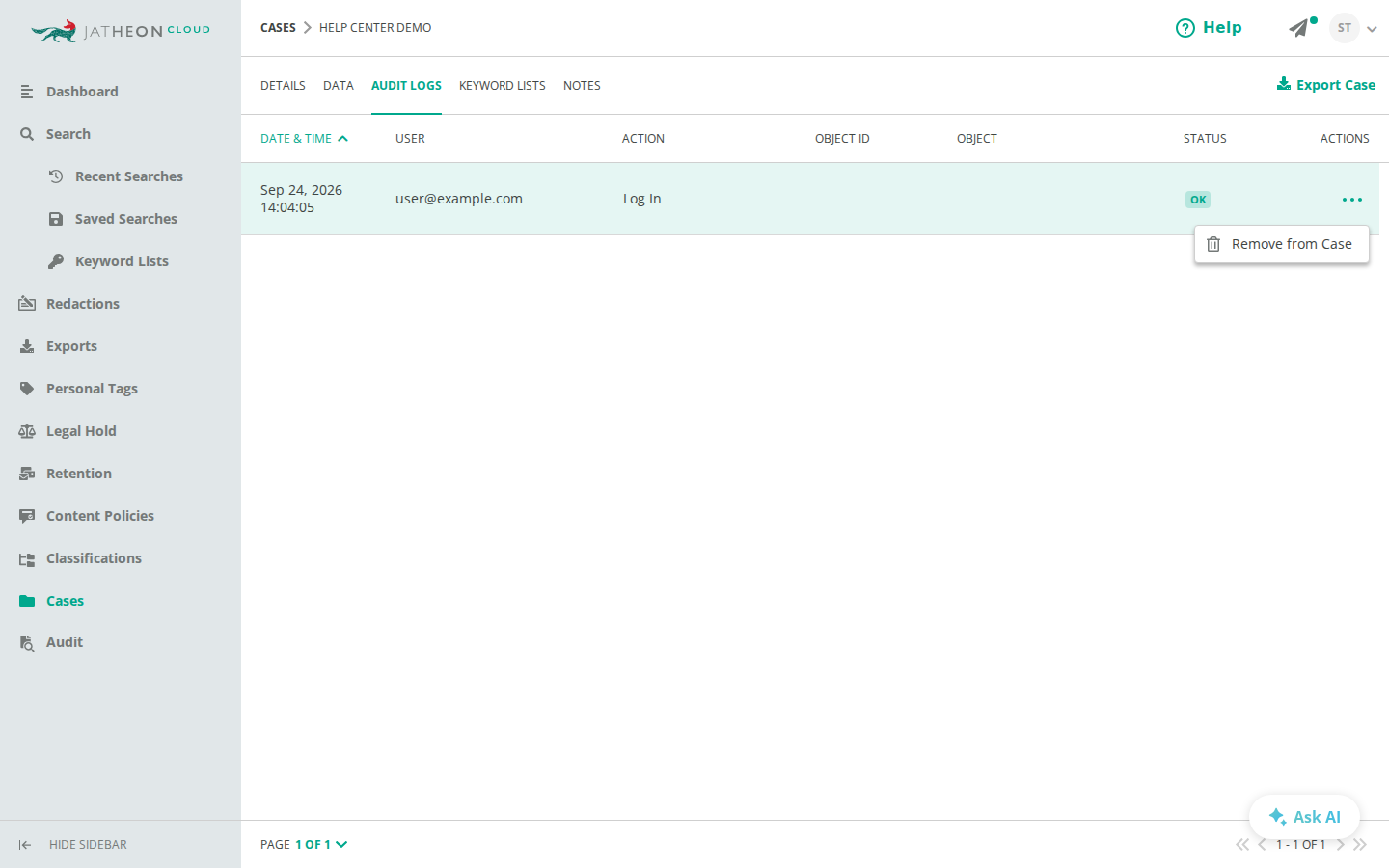Click the Help link text
Viewport: 1389px width, 868px height.
(1222, 28)
